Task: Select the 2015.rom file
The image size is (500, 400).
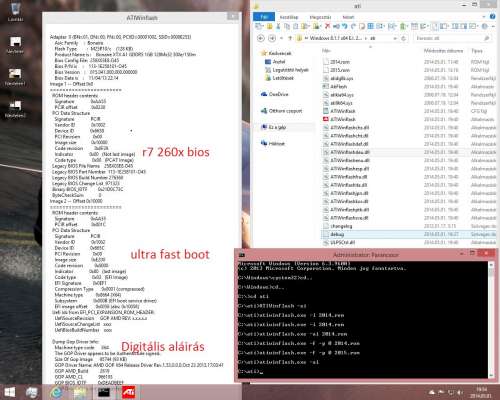Action: 336,70
